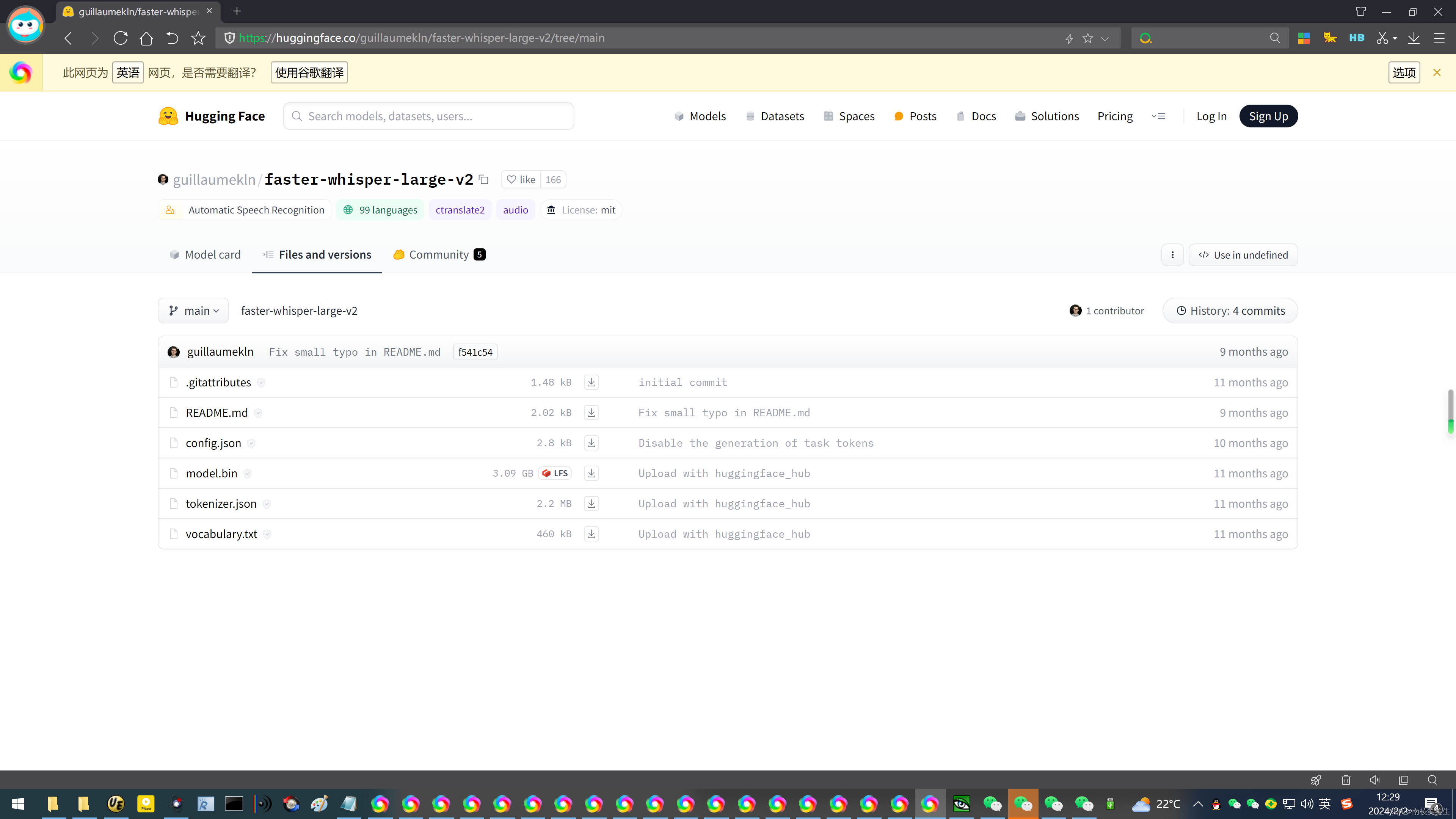Image resolution: width=1456 pixels, height=819 pixels.
Task: Reload the page with the refresh icon
Action: [x=121, y=38]
